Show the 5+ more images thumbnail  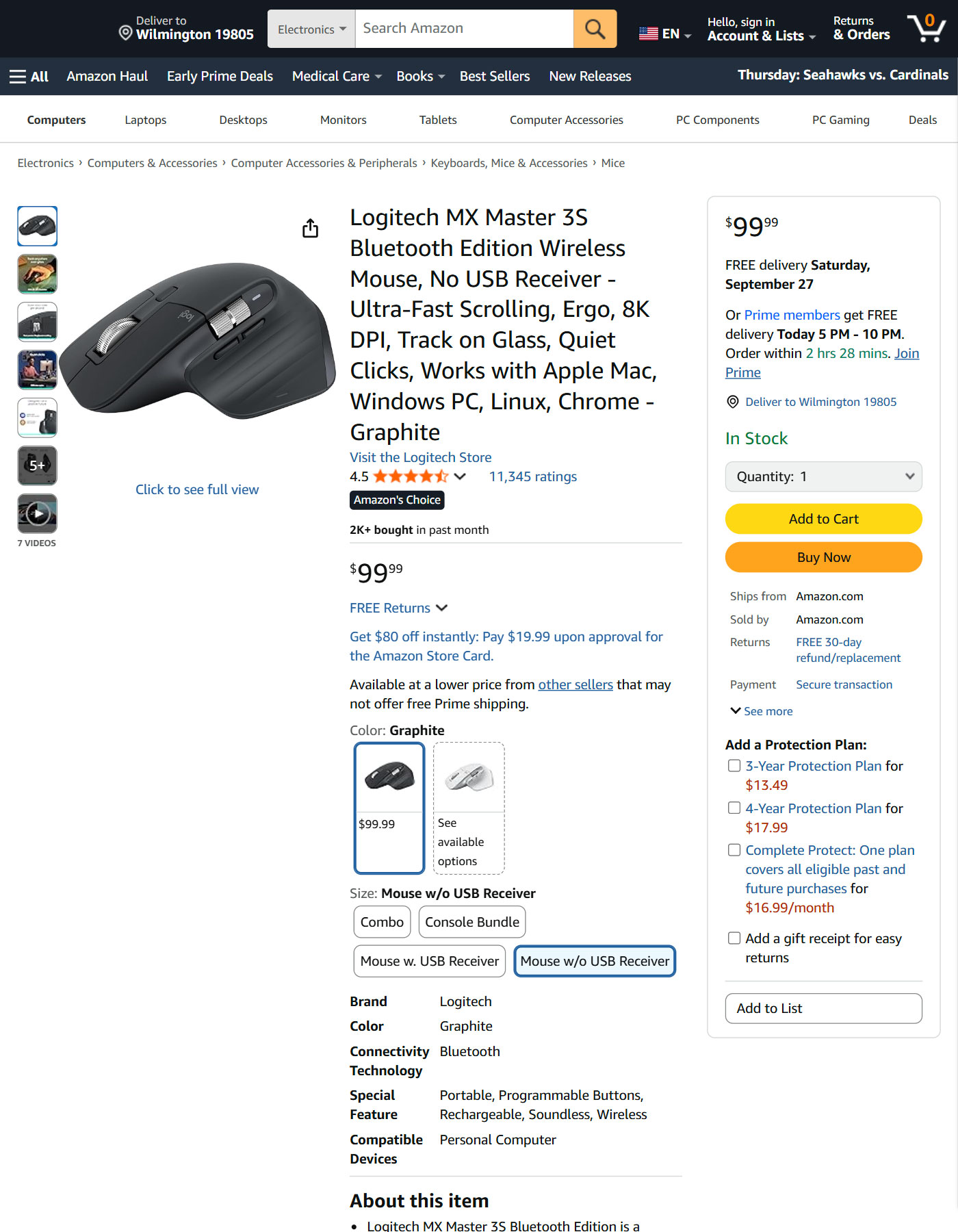coord(38,465)
